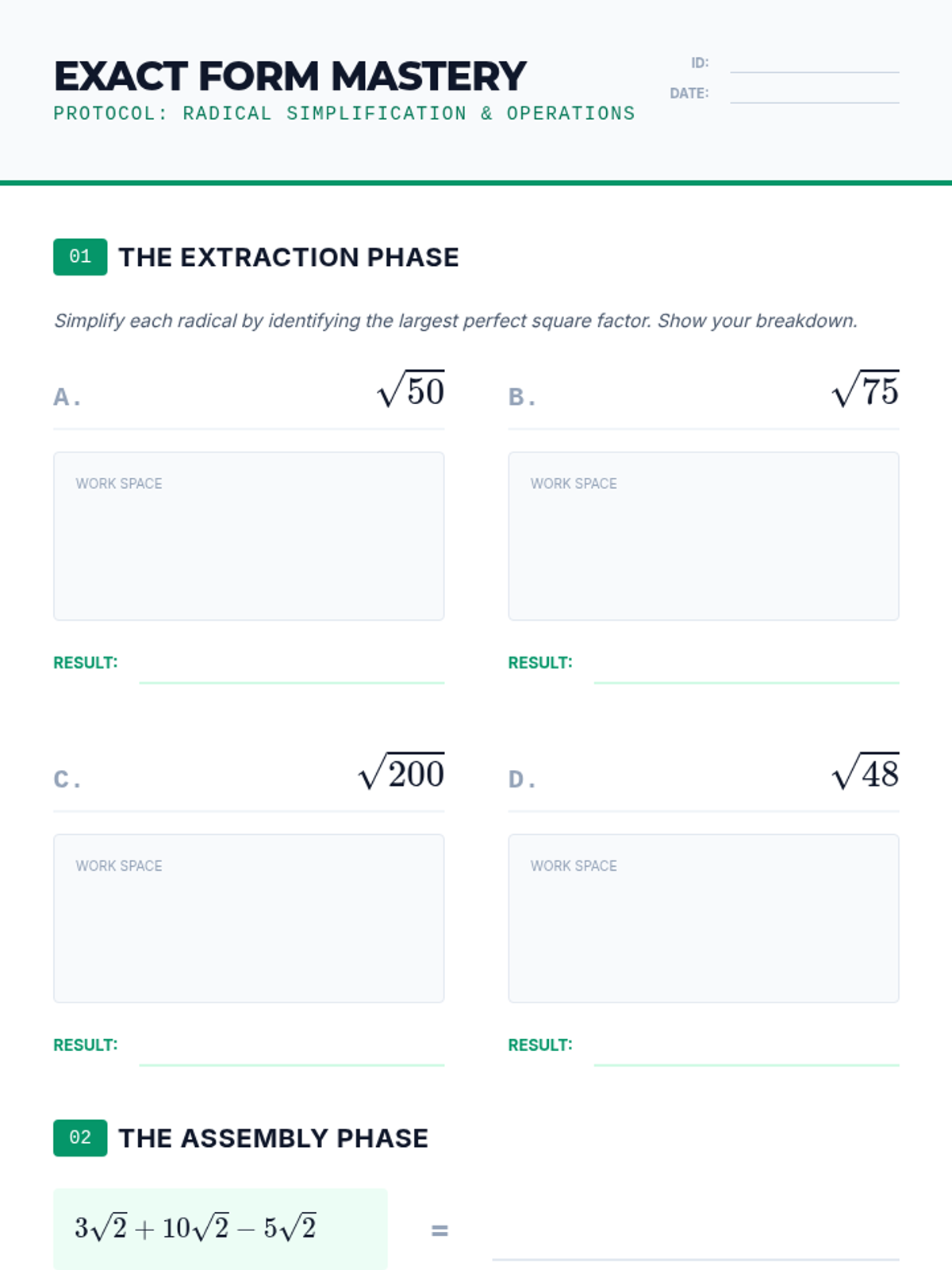Click the work space box for problem C
This screenshot has height=1270, width=952.
click(248, 918)
